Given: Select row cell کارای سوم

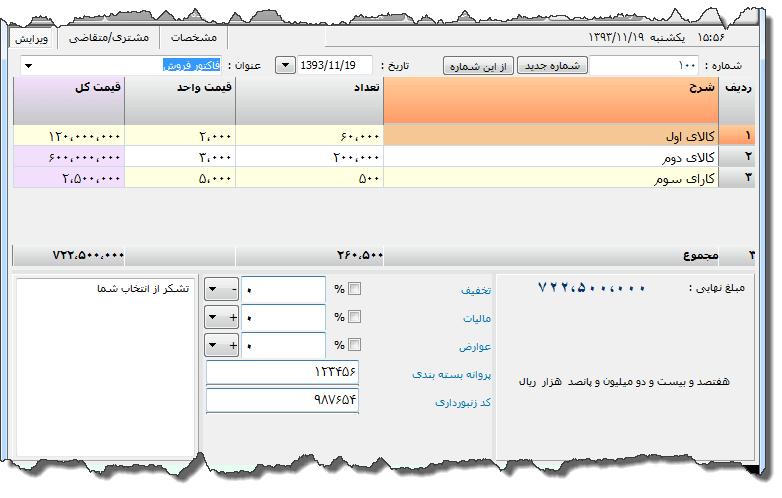Looking at the screenshot, I should (551, 178).
